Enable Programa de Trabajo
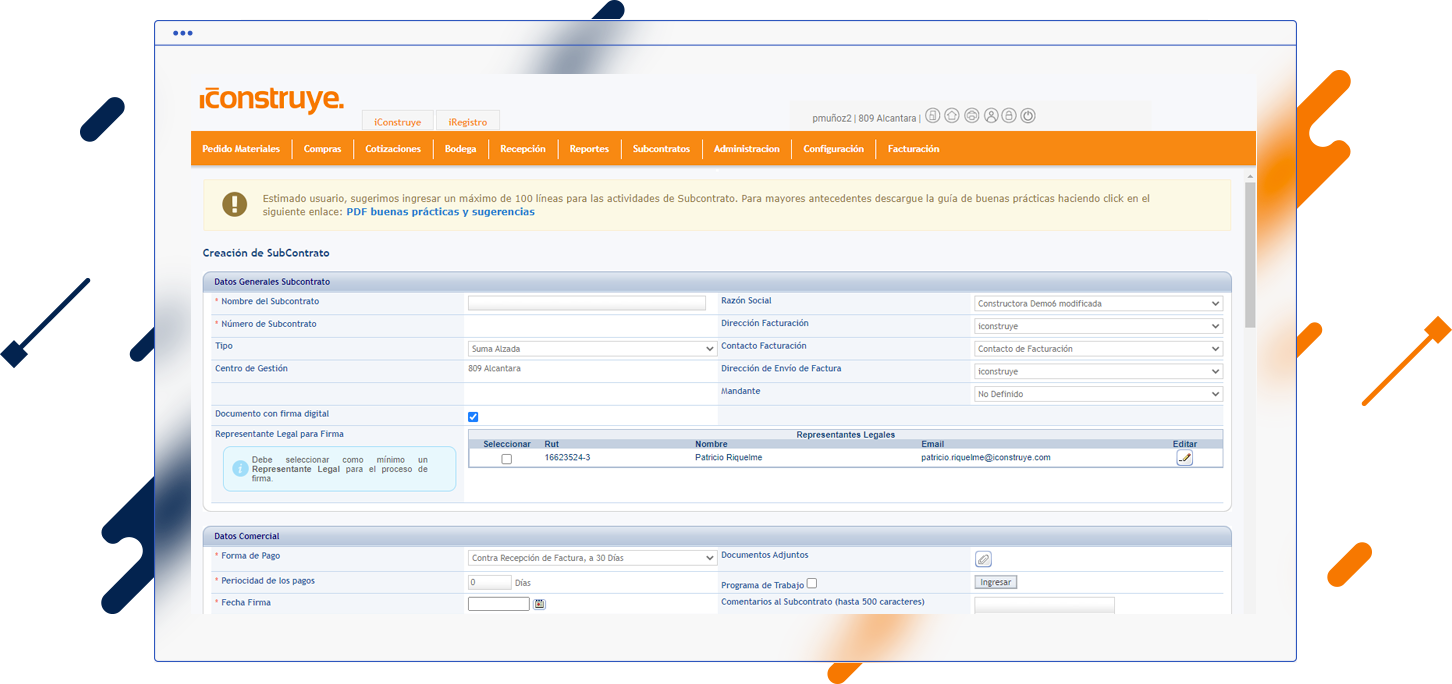 coord(811,583)
